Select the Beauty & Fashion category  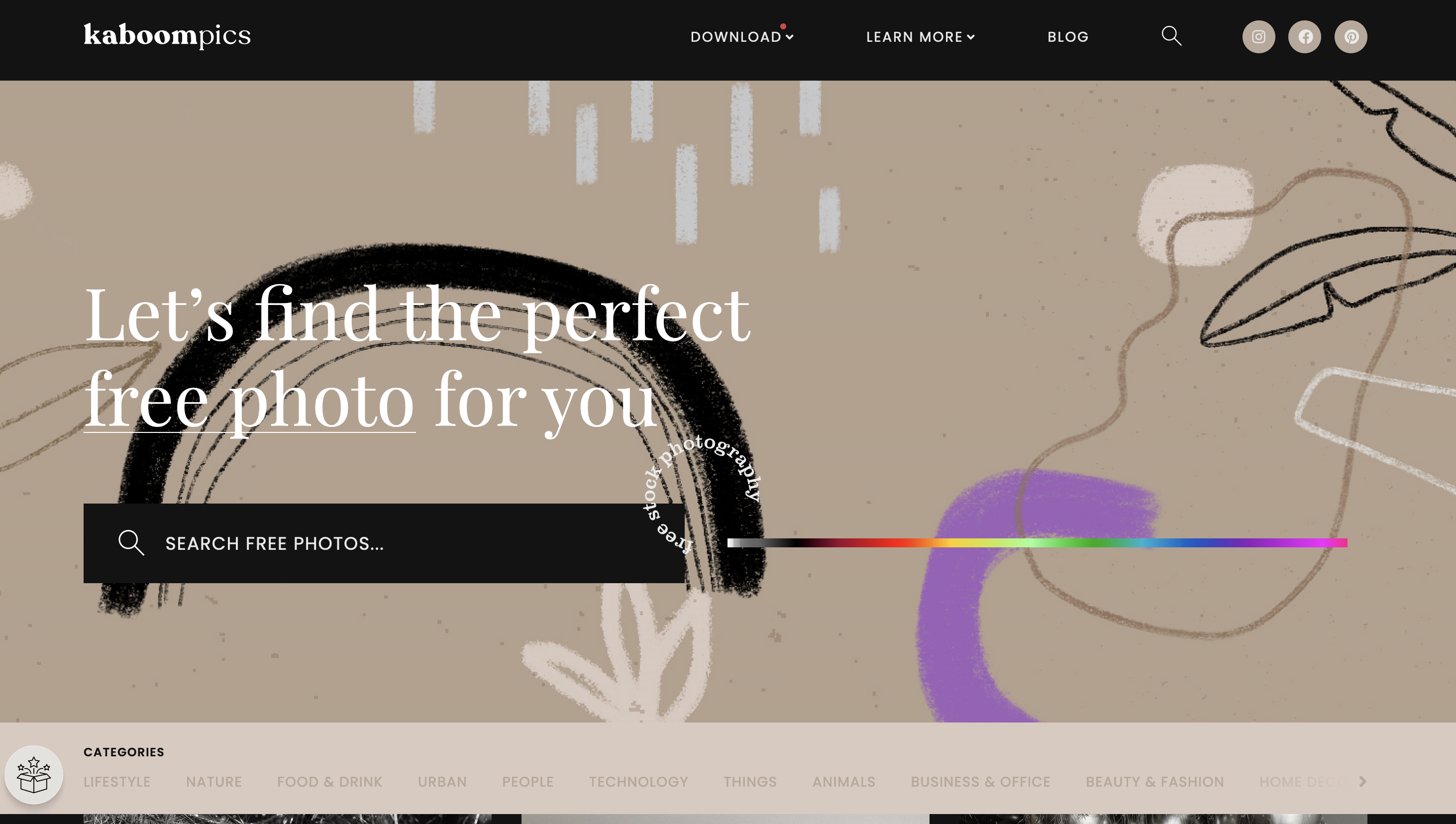(x=1154, y=782)
